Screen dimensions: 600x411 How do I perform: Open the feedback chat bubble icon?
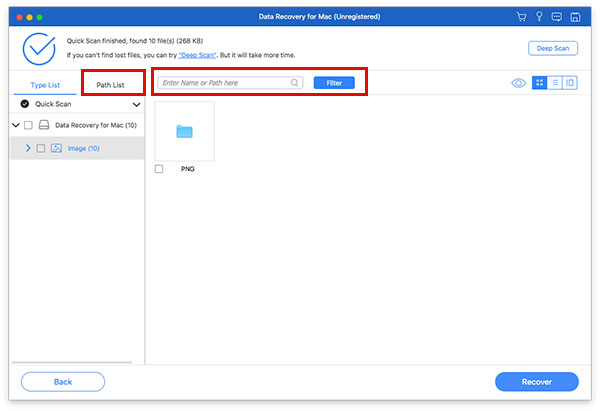(x=557, y=16)
